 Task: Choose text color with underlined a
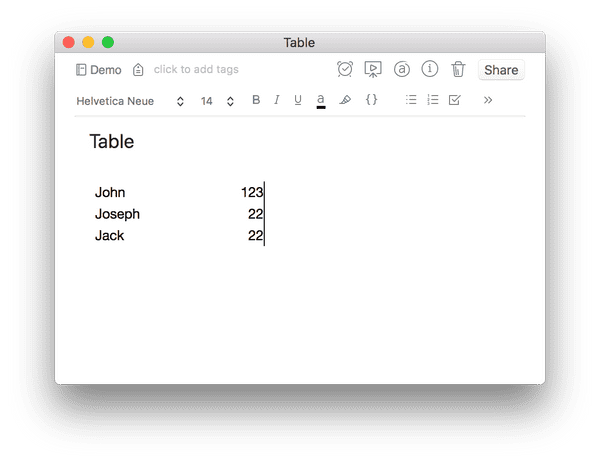(321, 101)
